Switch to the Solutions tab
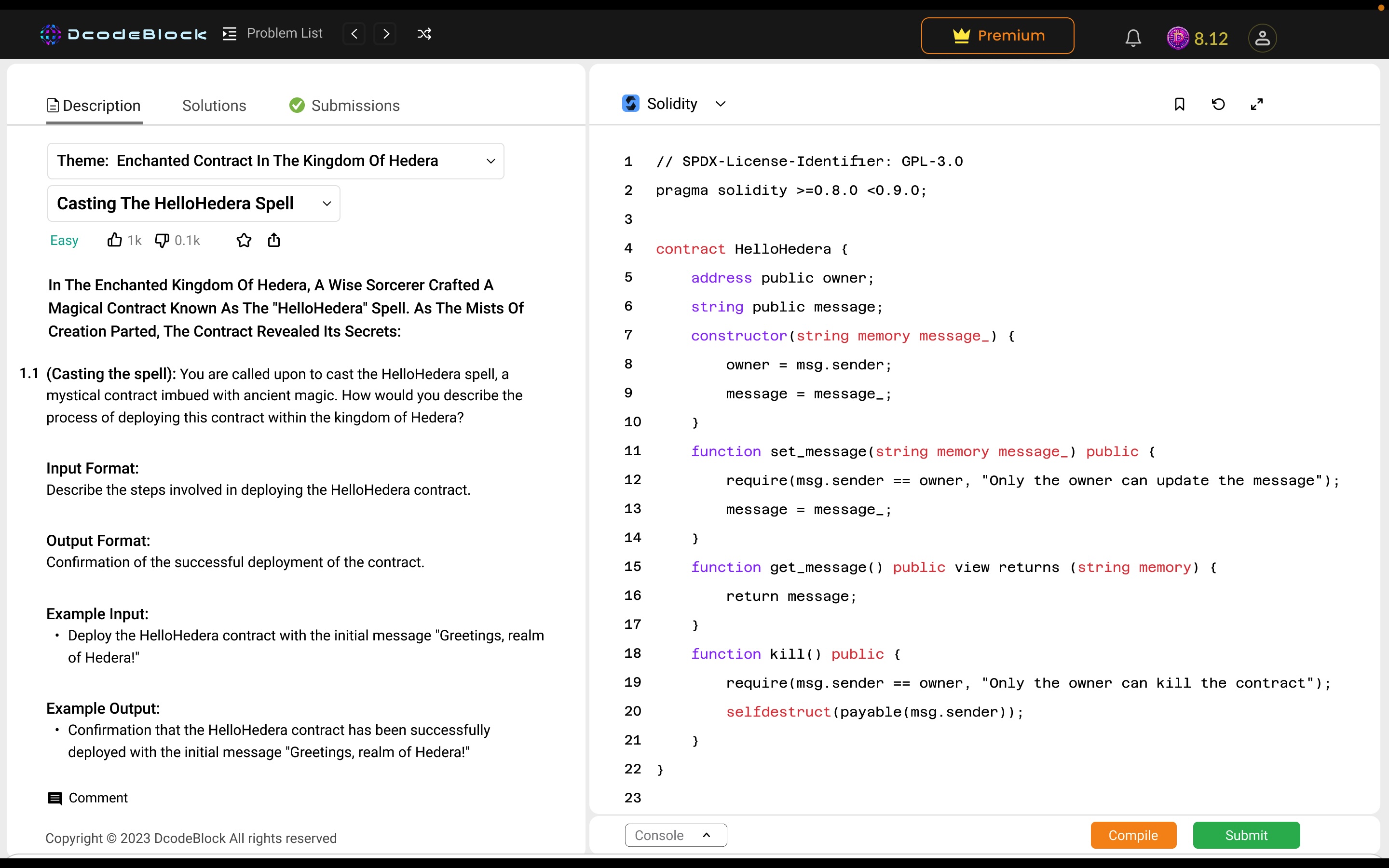This screenshot has width=1389, height=868. pos(214,106)
